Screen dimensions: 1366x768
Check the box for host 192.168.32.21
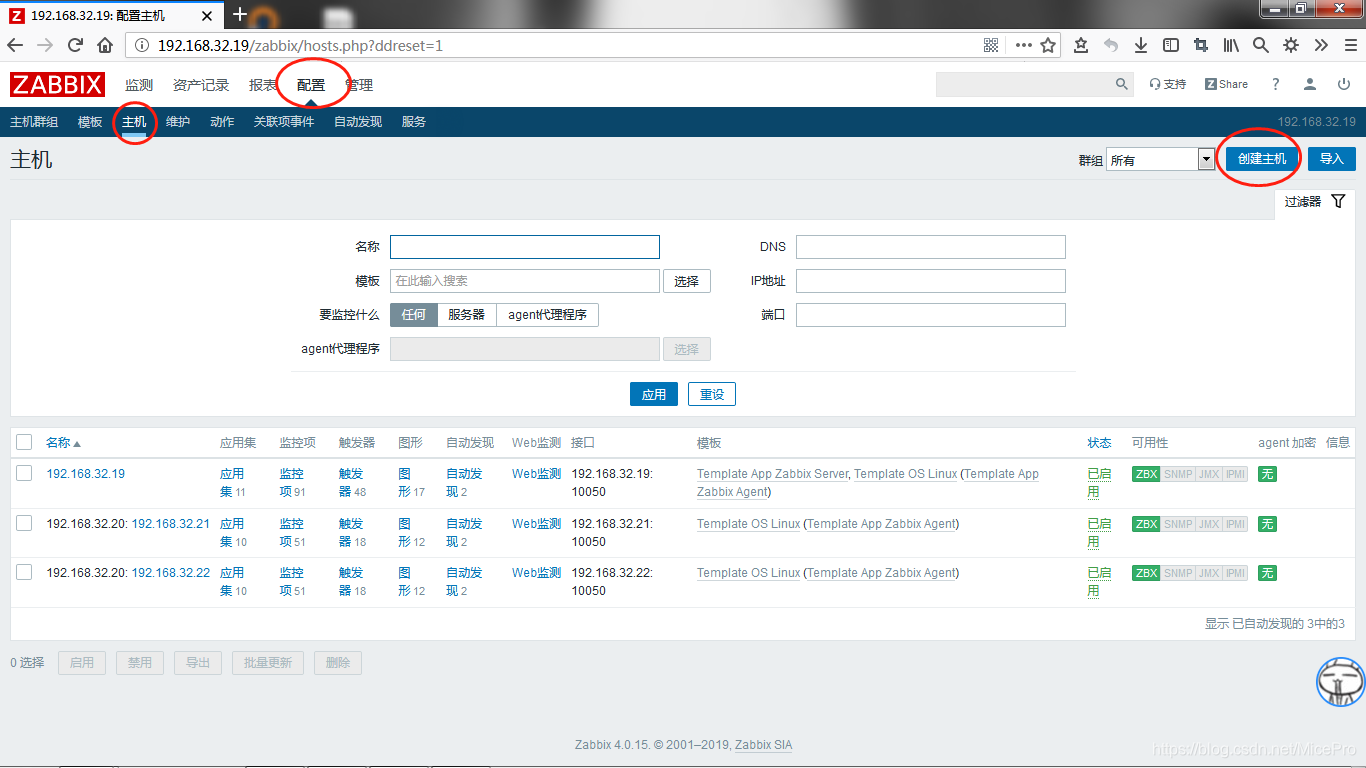24,523
